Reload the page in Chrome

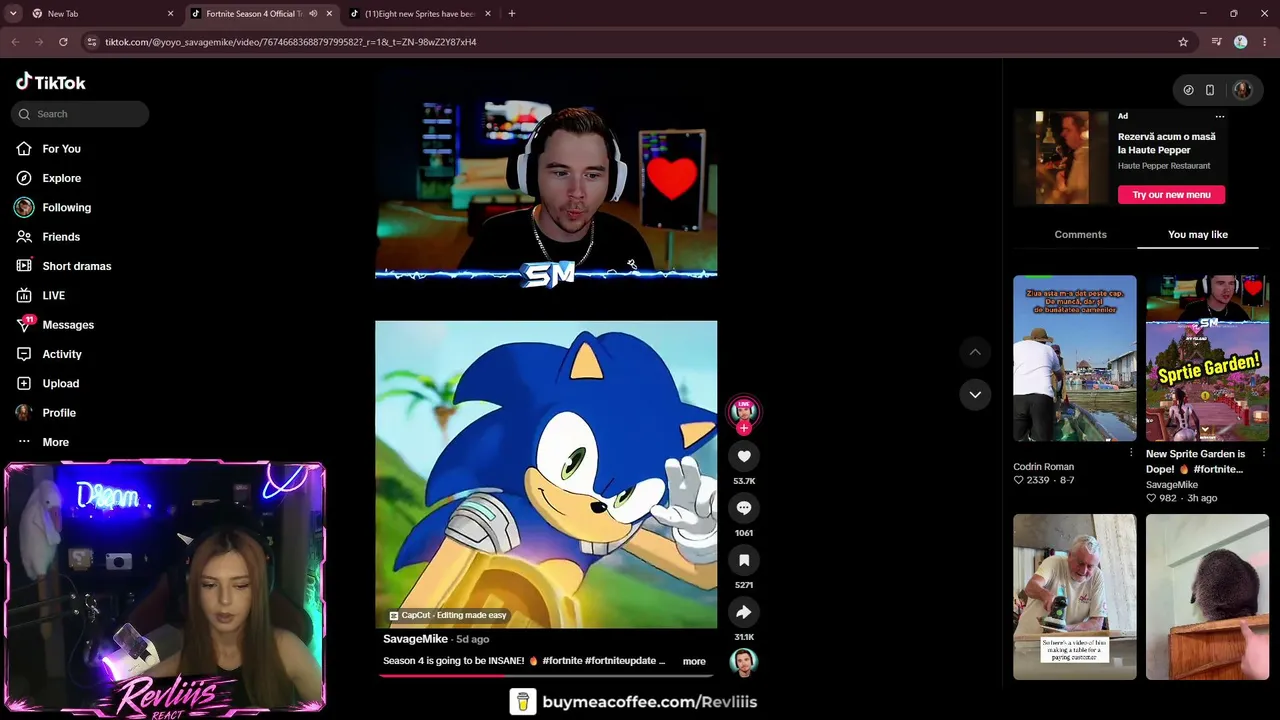[63, 42]
